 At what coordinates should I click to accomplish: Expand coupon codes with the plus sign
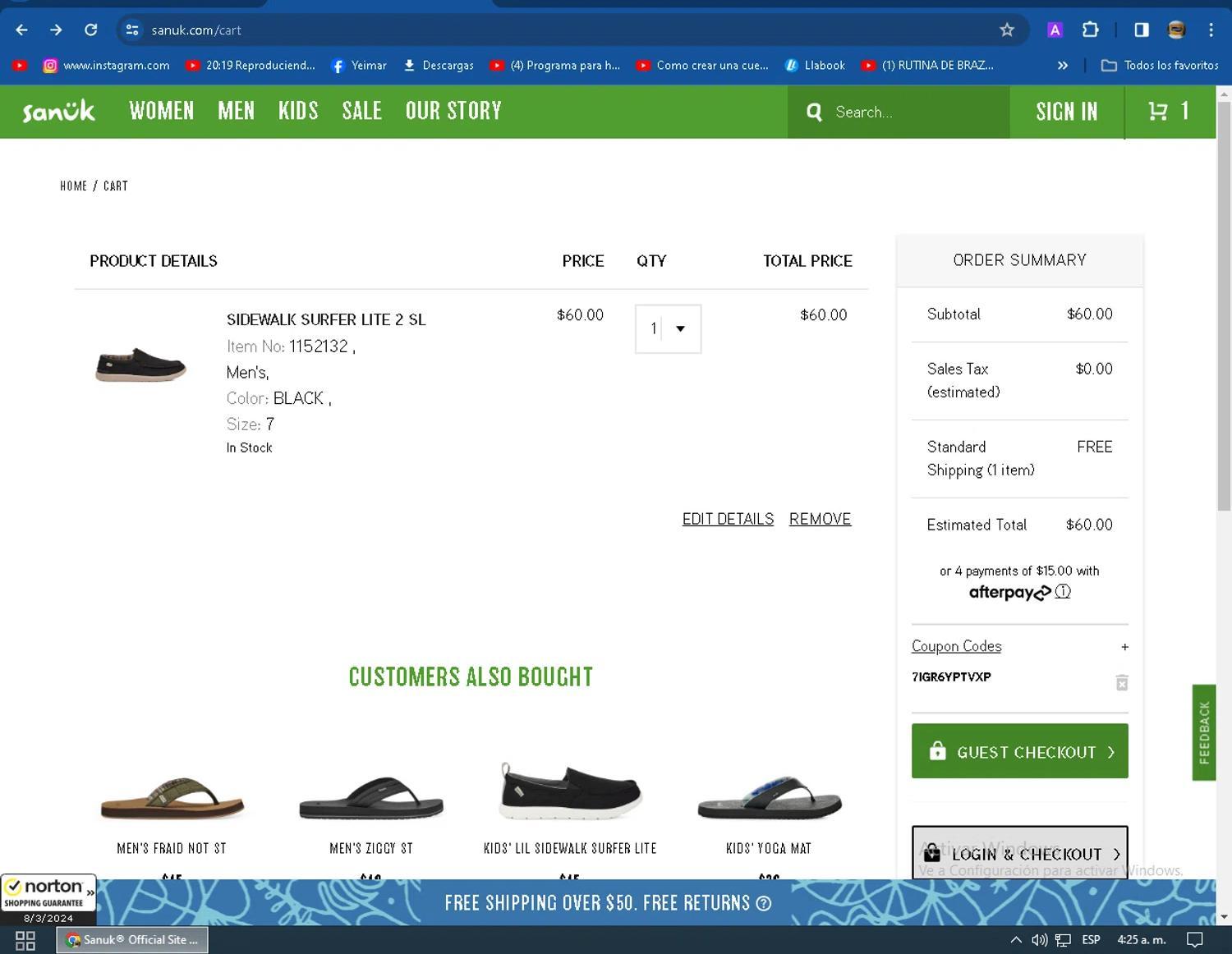point(1124,647)
